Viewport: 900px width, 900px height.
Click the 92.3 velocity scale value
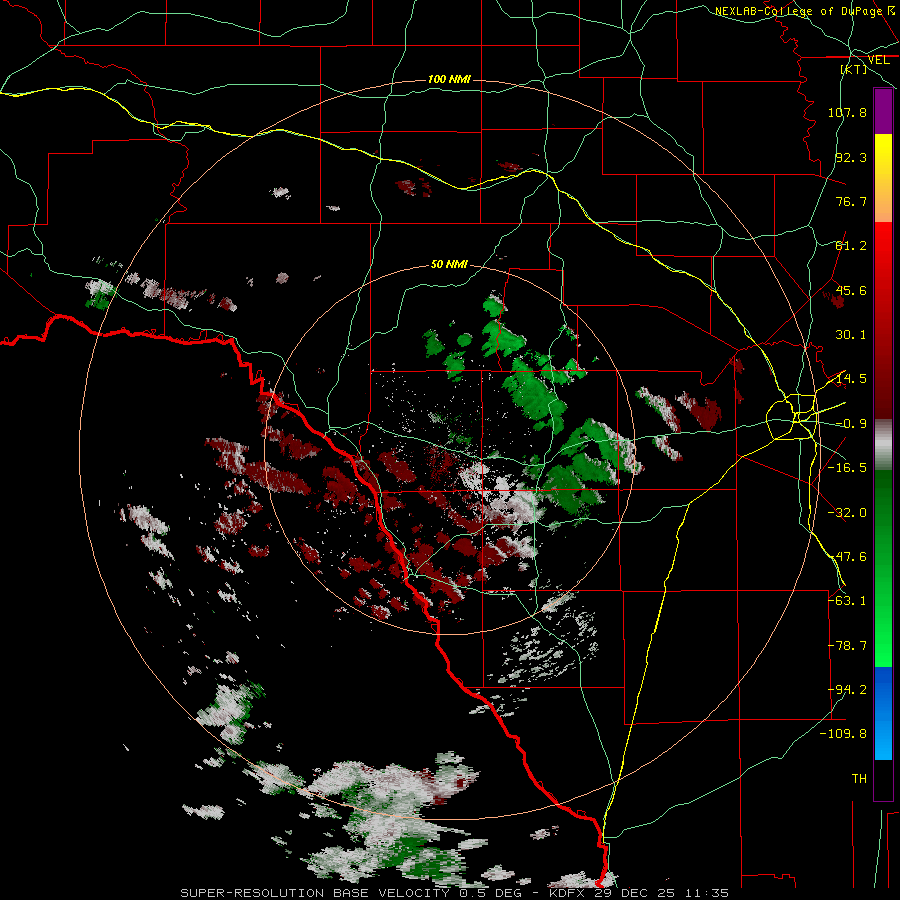point(851,157)
